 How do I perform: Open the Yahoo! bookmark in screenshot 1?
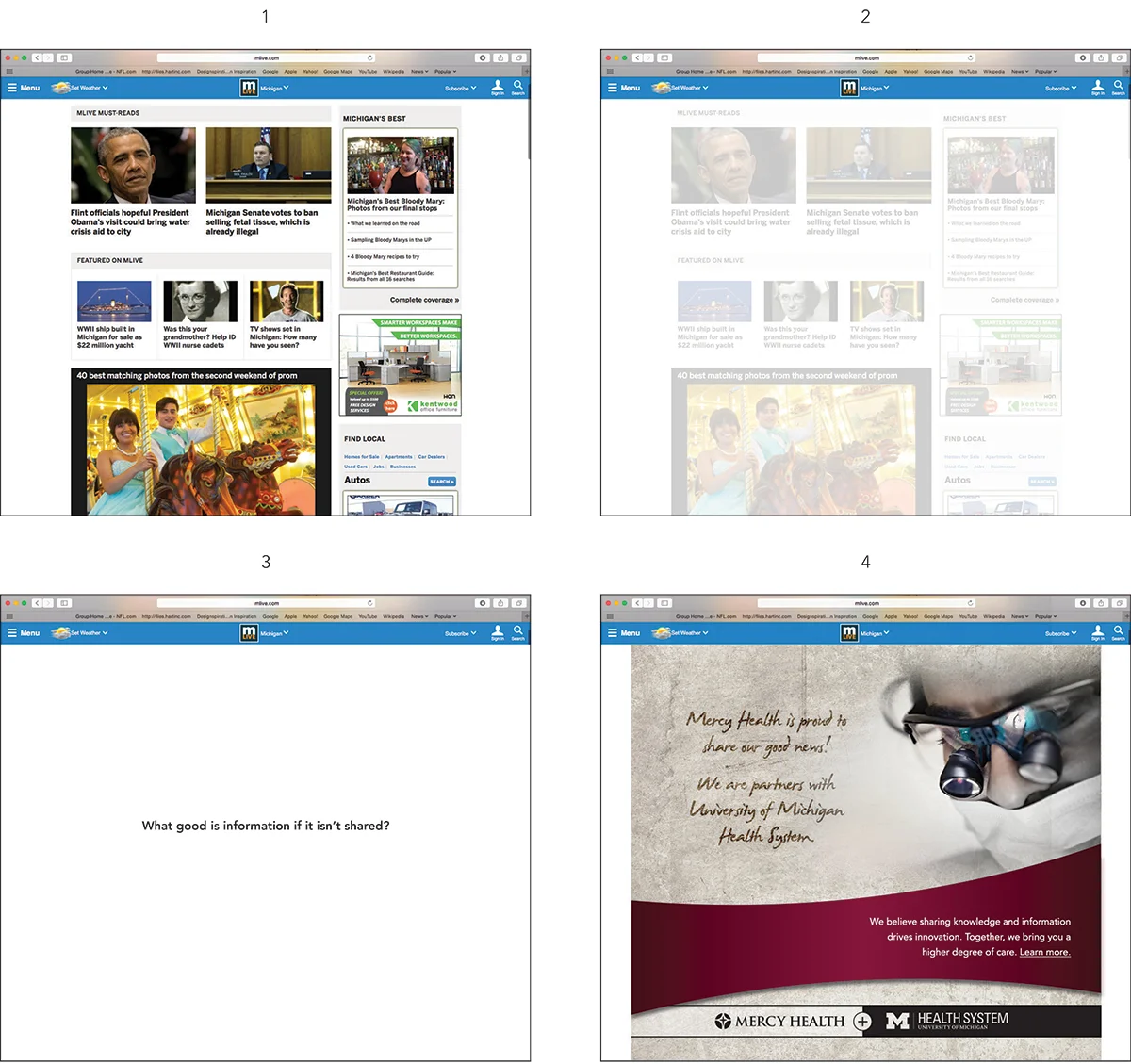(310, 72)
